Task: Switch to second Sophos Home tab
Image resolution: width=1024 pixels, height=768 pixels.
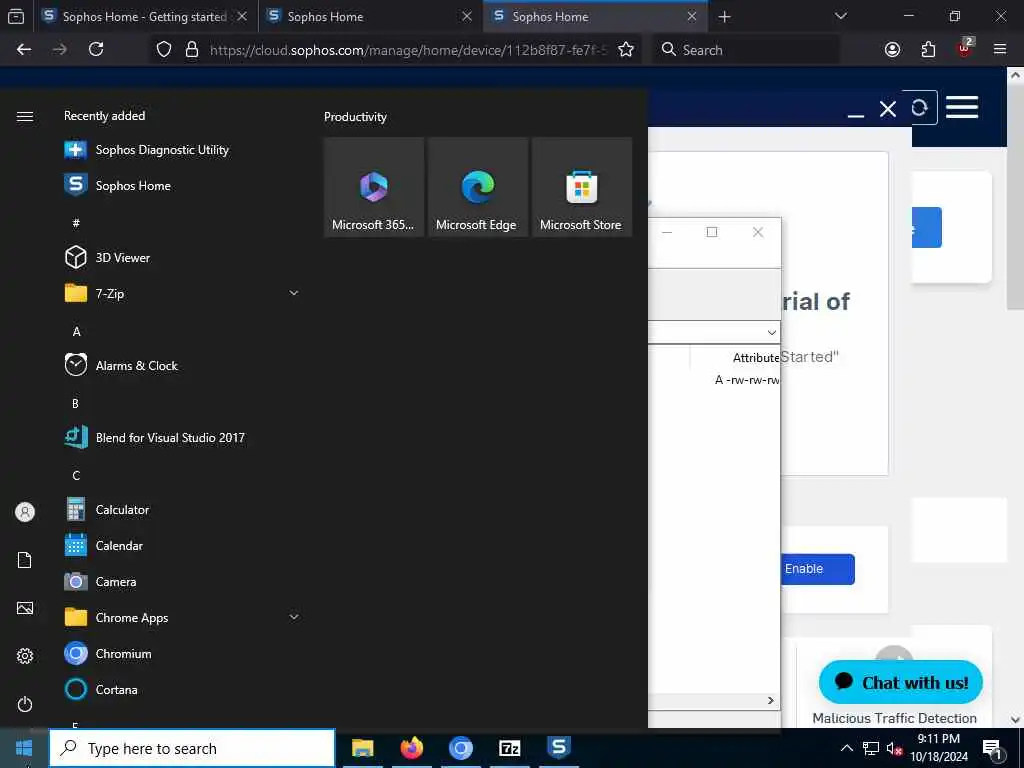Action: (370, 16)
